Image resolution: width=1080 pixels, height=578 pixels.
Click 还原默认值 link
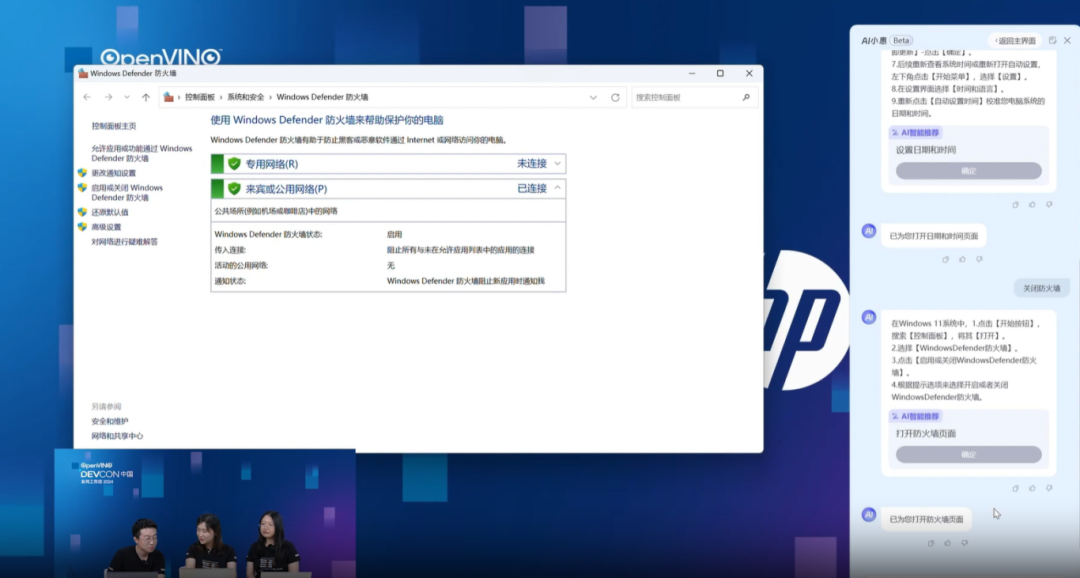(110, 212)
